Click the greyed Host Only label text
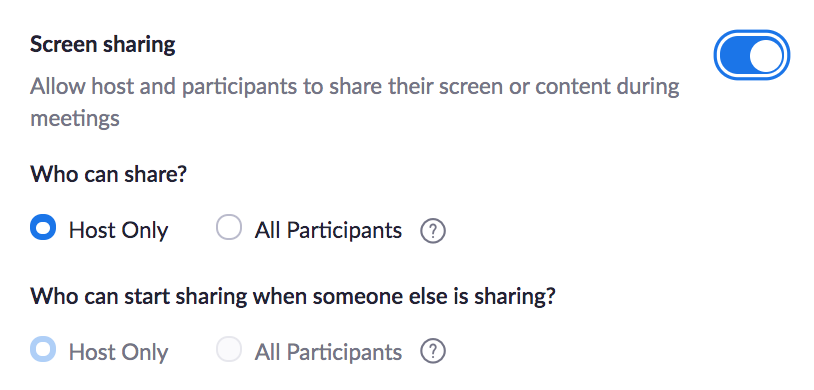Screen dimensions: 814x390 (118, 352)
